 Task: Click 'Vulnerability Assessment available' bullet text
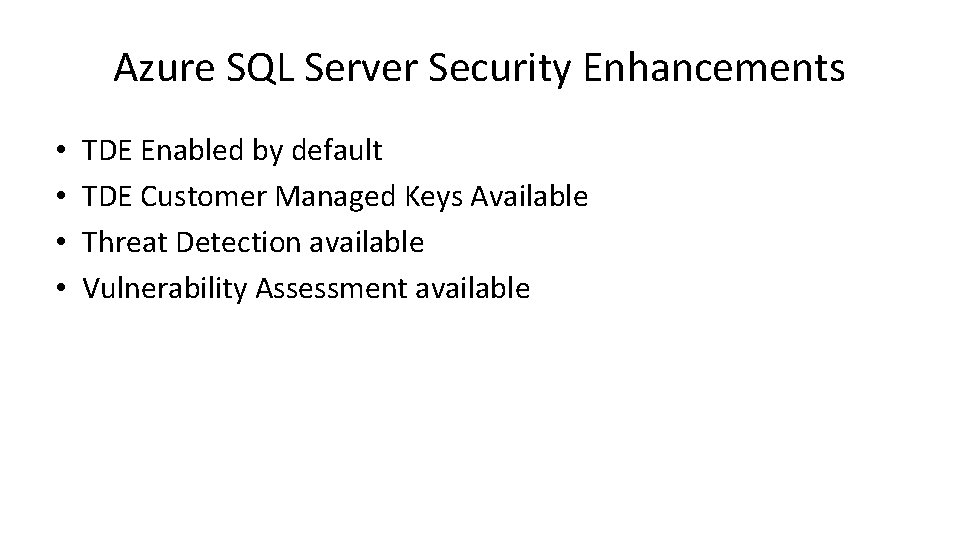[306, 289]
